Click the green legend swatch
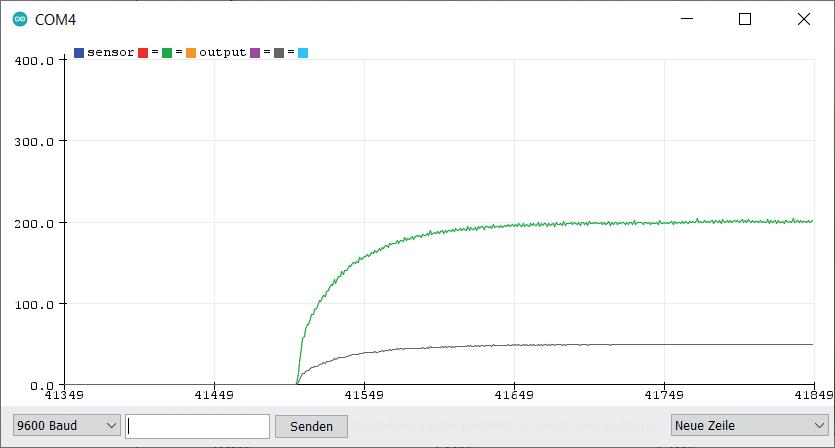The image size is (835, 448). (167, 53)
